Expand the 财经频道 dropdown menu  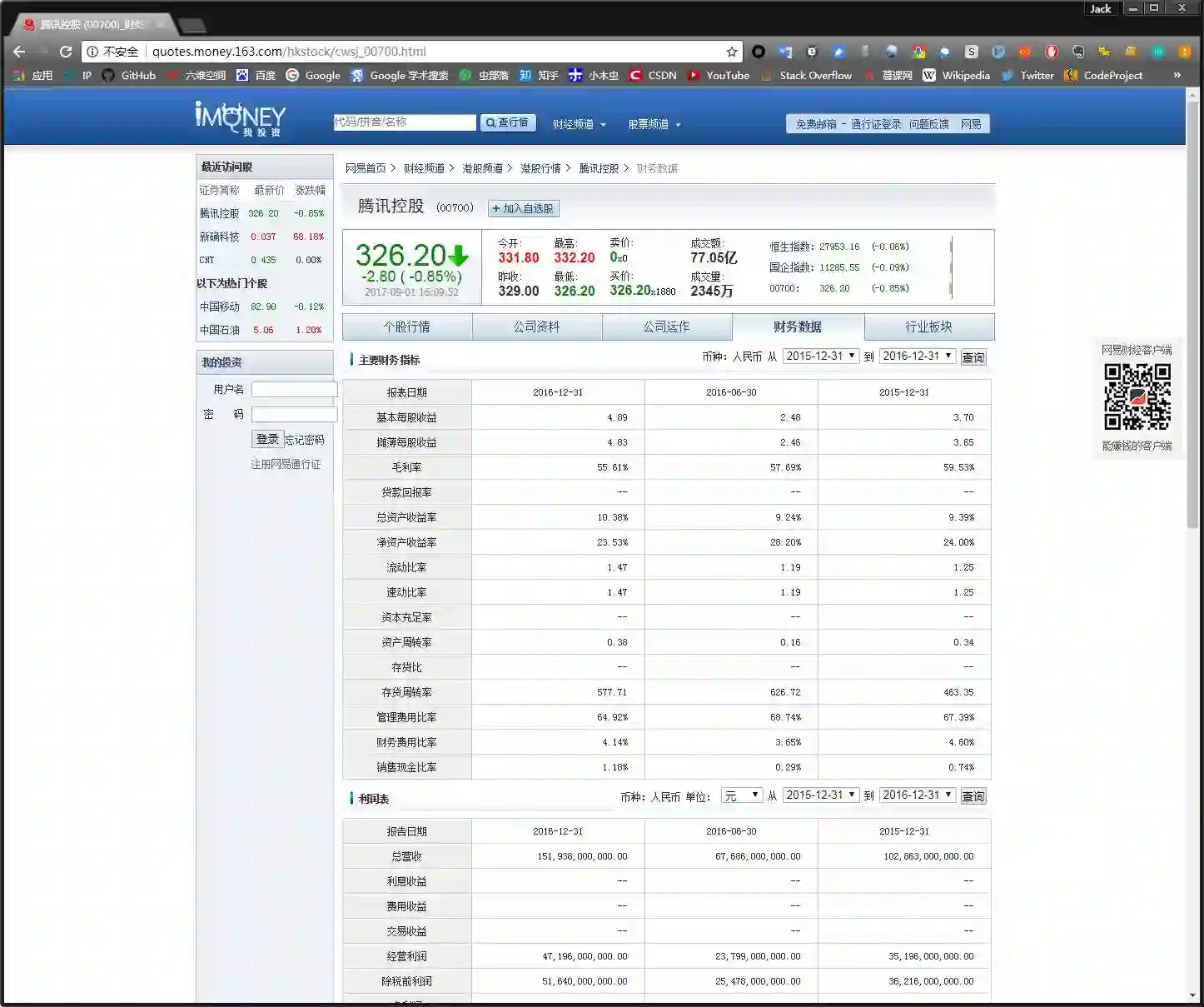point(580,124)
